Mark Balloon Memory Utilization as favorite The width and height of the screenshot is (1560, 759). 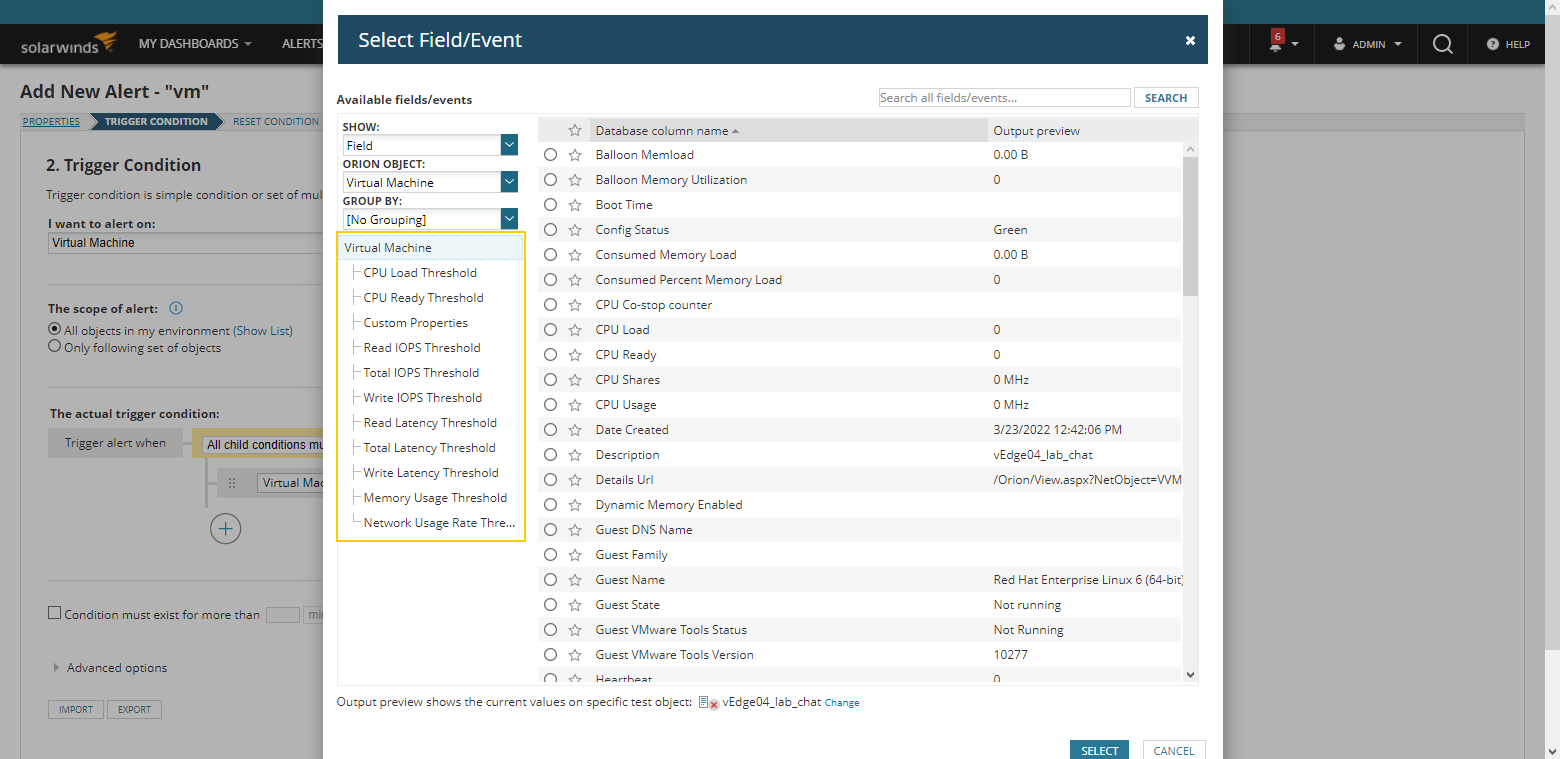[575, 180]
